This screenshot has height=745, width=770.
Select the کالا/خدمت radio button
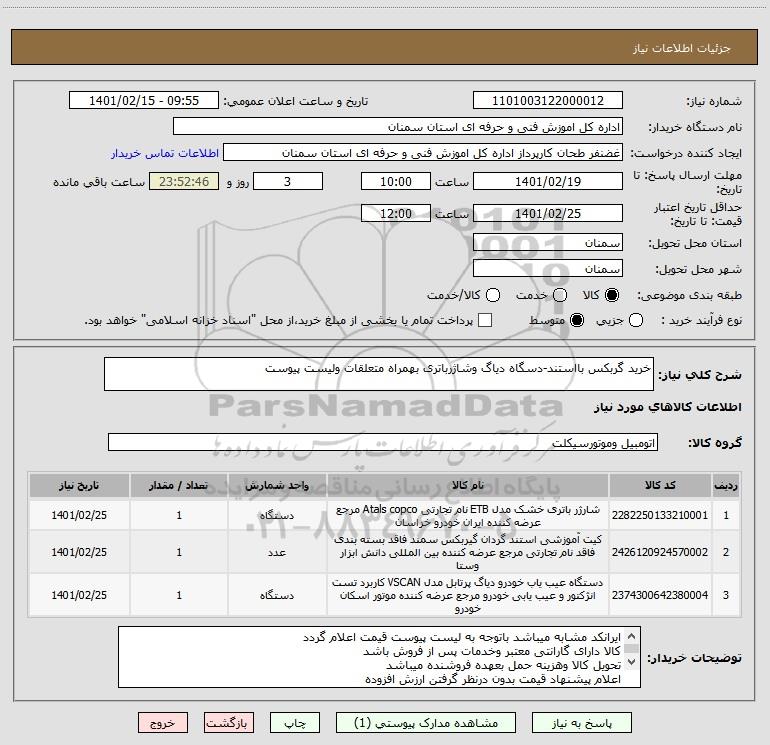click(493, 295)
